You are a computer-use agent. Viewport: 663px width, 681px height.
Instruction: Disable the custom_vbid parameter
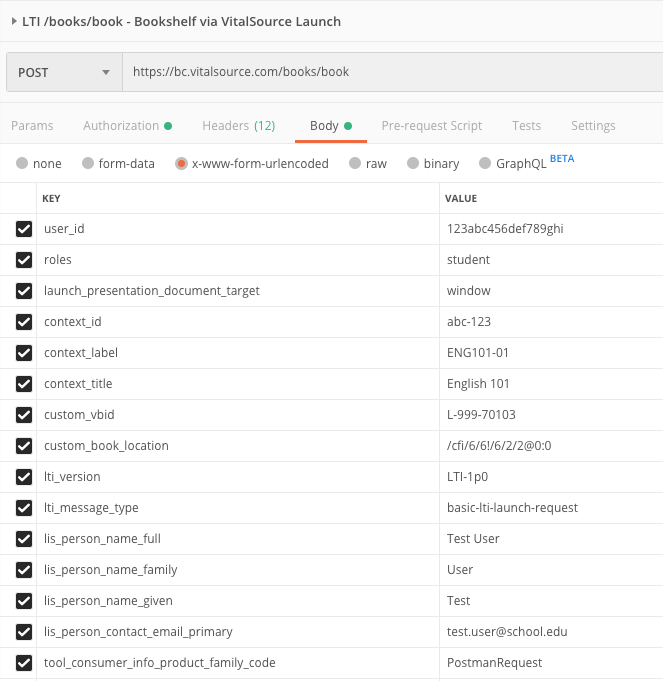pos(24,415)
